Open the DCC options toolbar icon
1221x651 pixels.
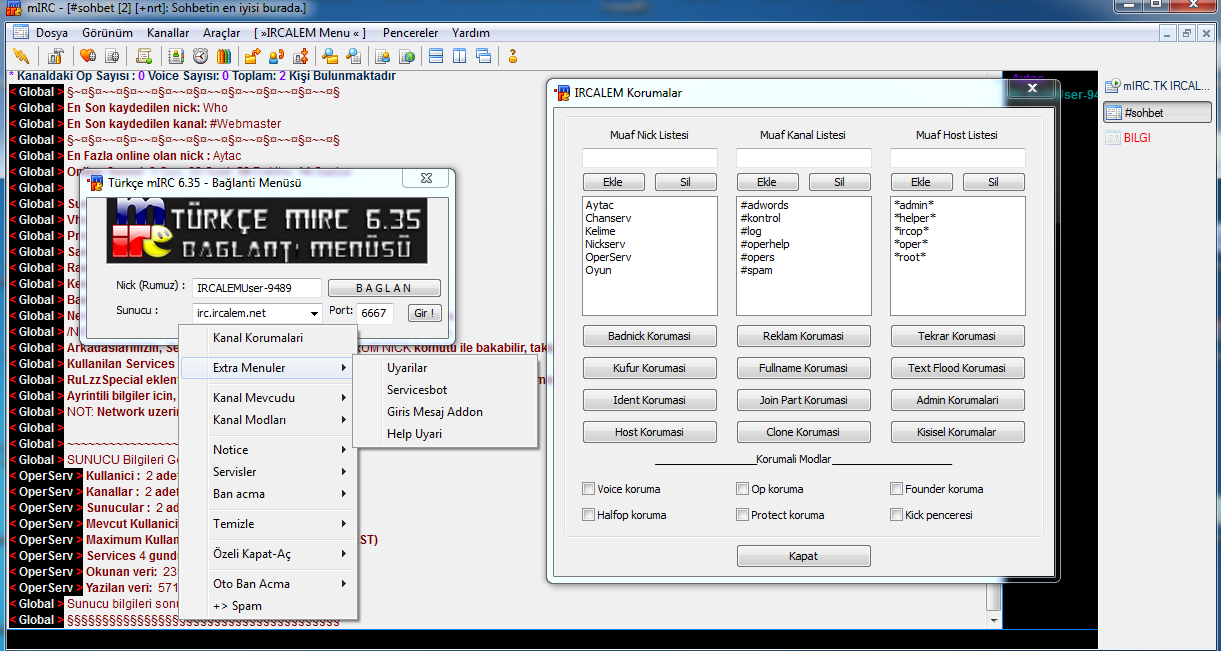coord(301,56)
